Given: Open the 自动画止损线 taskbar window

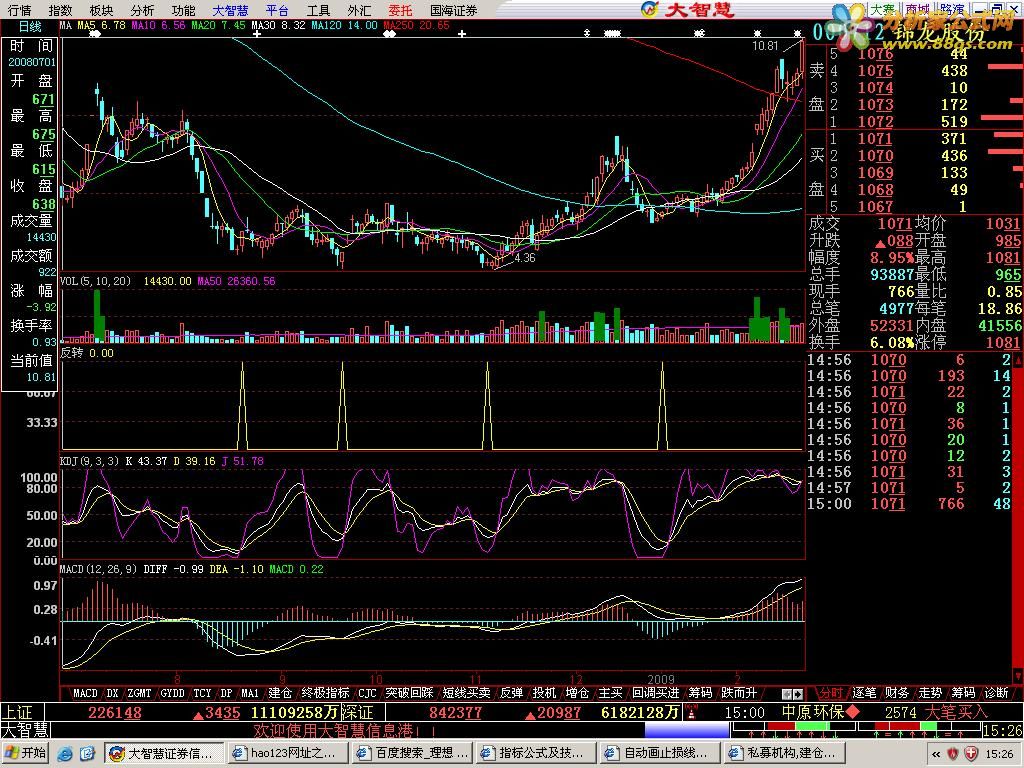Looking at the screenshot, I should click(660, 753).
